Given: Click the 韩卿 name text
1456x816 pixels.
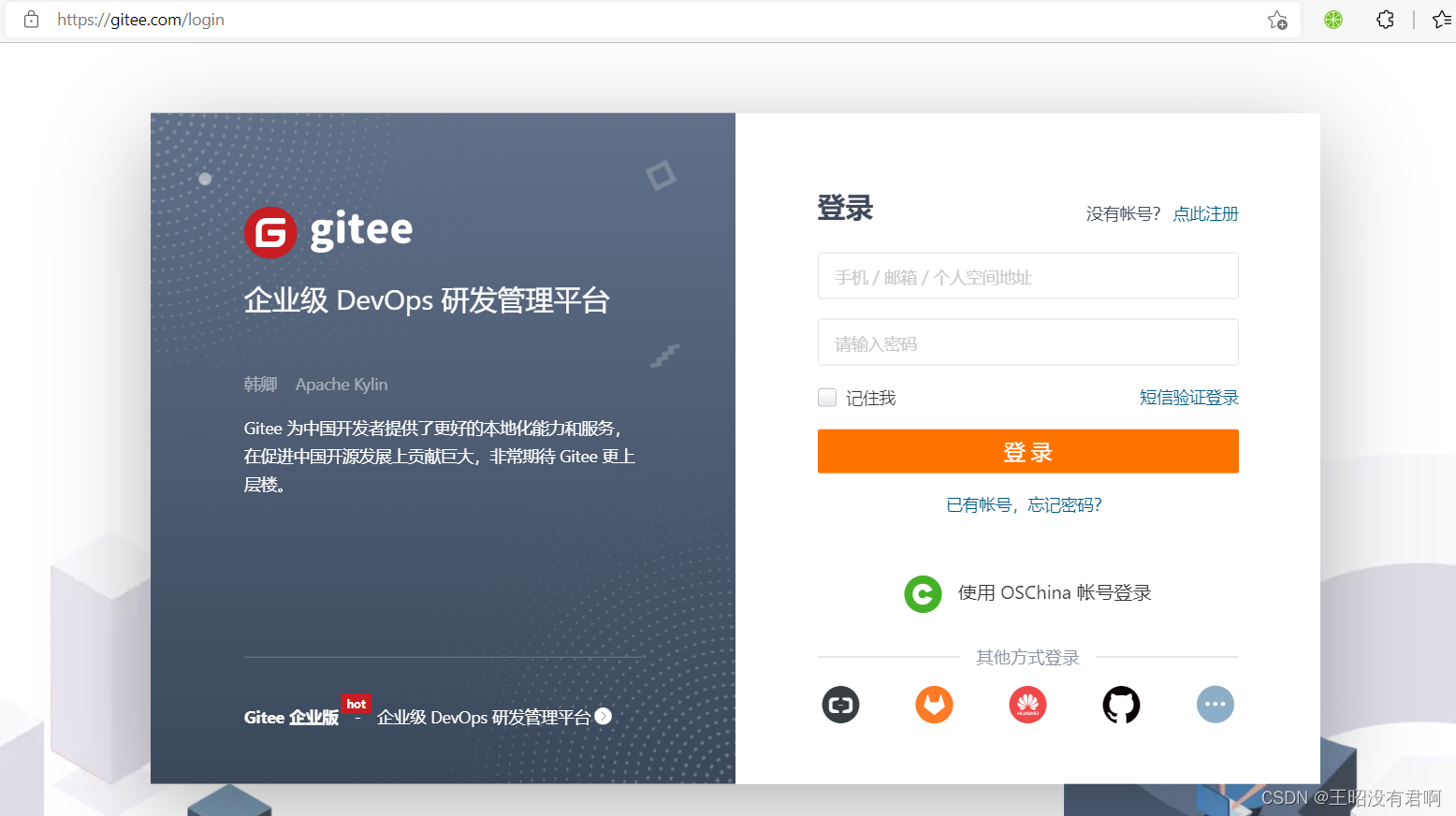Looking at the screenshot, I should pos(260,385).
